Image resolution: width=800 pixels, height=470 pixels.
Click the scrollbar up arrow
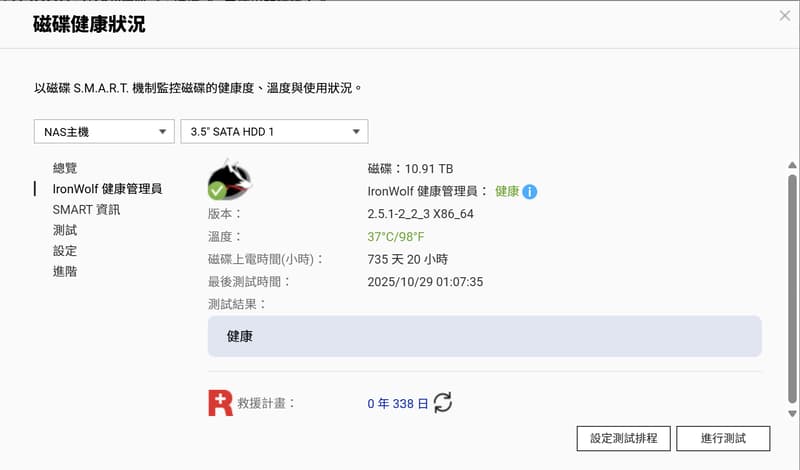(792, 165)
